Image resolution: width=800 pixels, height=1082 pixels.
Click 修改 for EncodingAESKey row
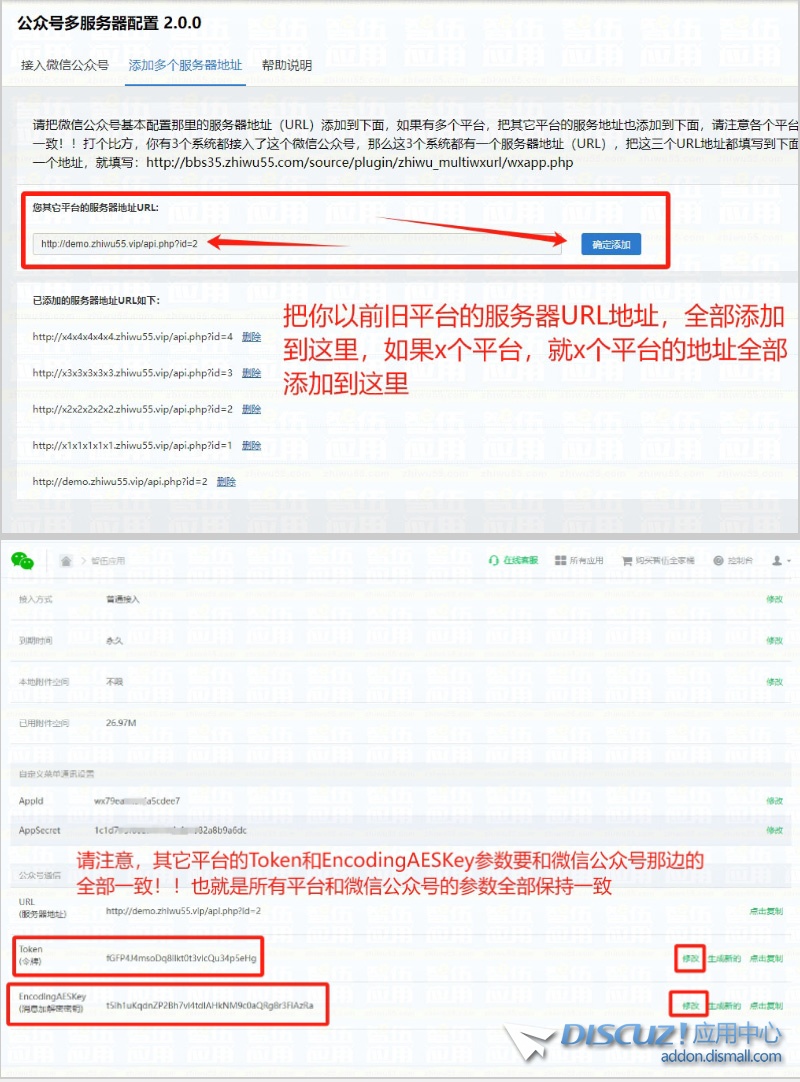(x=690, y=1005)
